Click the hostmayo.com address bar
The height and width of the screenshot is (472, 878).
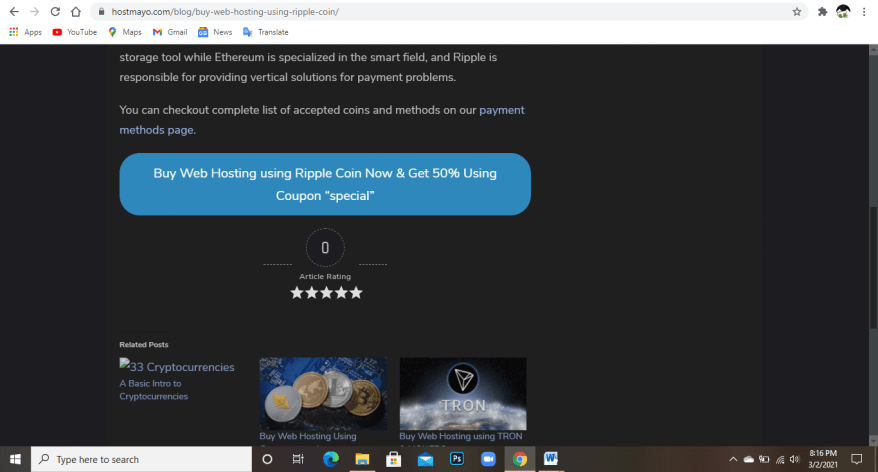point(448,12)
